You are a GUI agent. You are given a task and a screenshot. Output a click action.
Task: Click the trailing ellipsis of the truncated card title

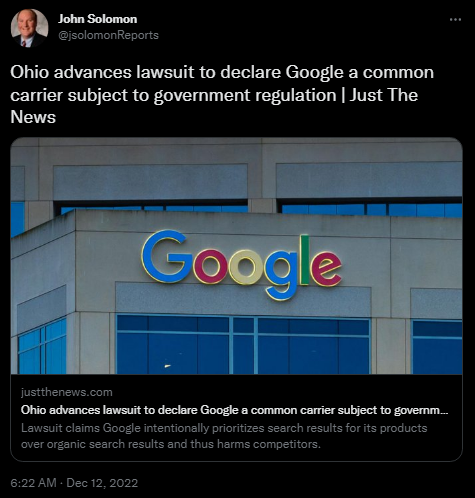(x=445, y=410)
